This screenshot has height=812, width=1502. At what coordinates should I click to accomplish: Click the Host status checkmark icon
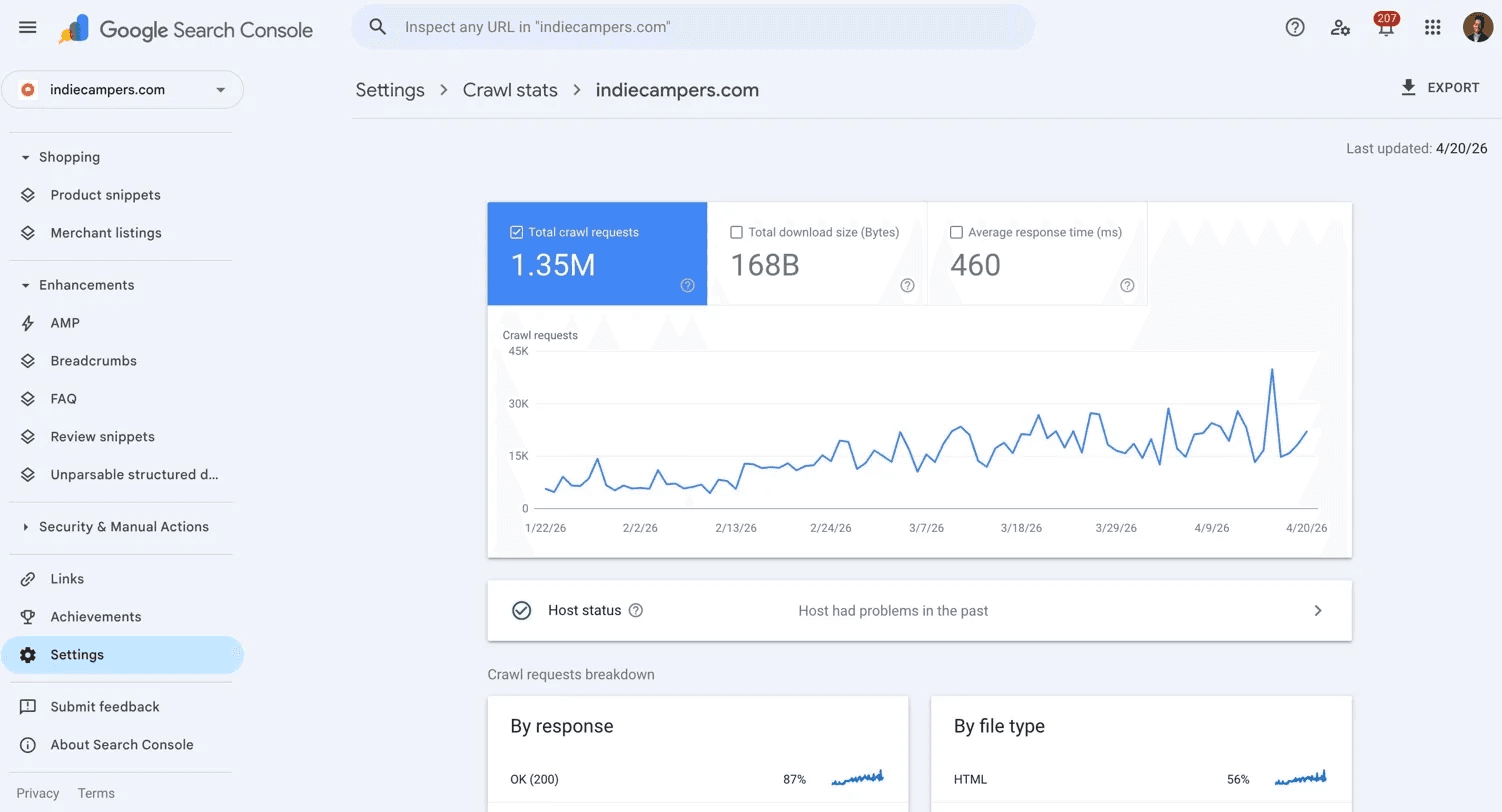(x=521, y=610)
